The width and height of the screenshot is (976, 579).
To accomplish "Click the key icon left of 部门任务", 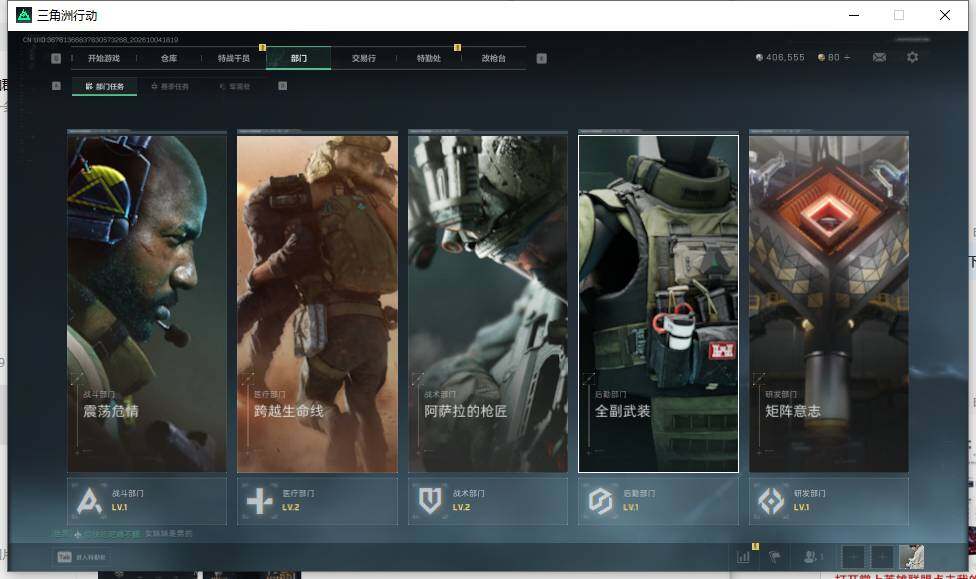I will pyautogui.click(x=56, y=86).
